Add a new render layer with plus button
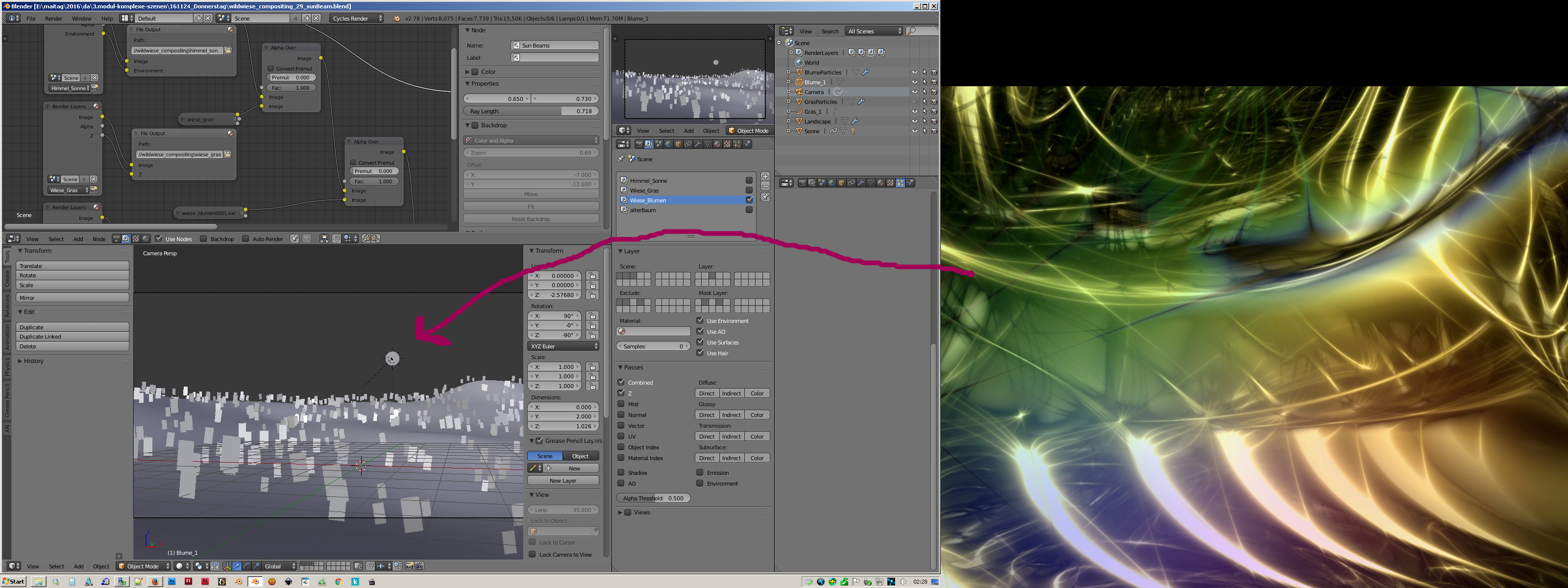 pyautogui.click(x=765, y=176)
